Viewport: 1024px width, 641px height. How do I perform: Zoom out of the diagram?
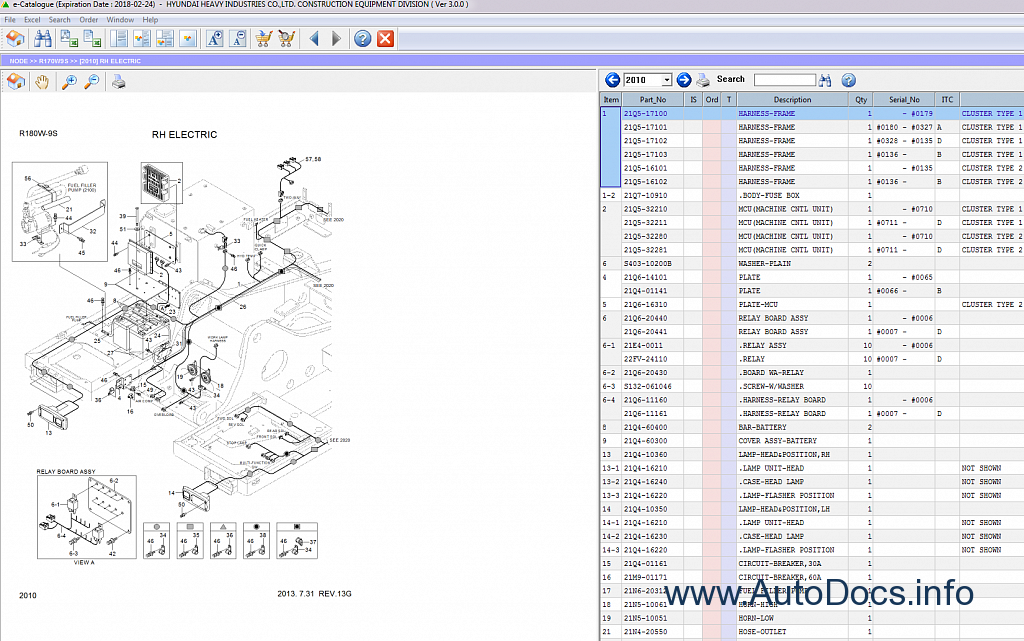(x=92, y=82)
